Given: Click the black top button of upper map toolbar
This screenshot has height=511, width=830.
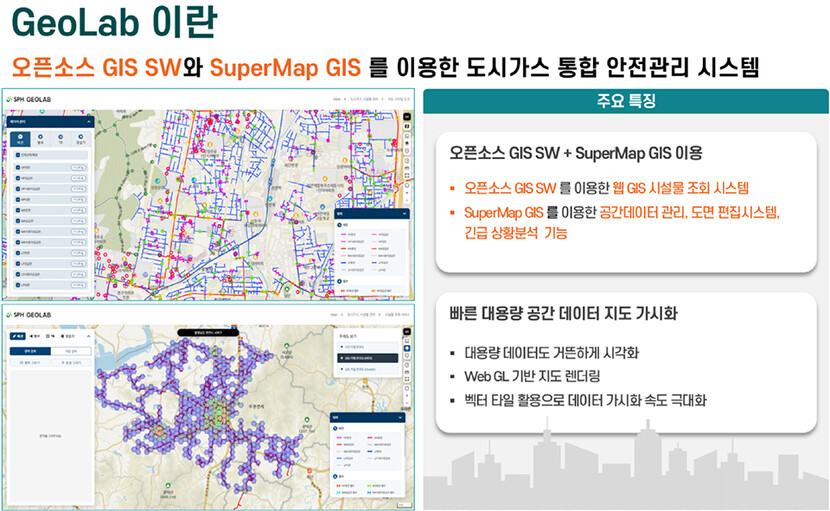Looking at the screenshot, I should pos(407,116).
